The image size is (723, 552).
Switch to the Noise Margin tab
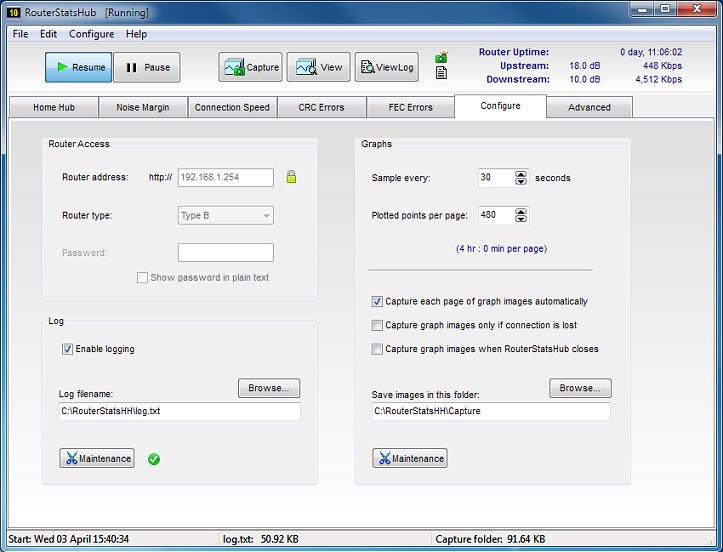click(x=143, y=107)
